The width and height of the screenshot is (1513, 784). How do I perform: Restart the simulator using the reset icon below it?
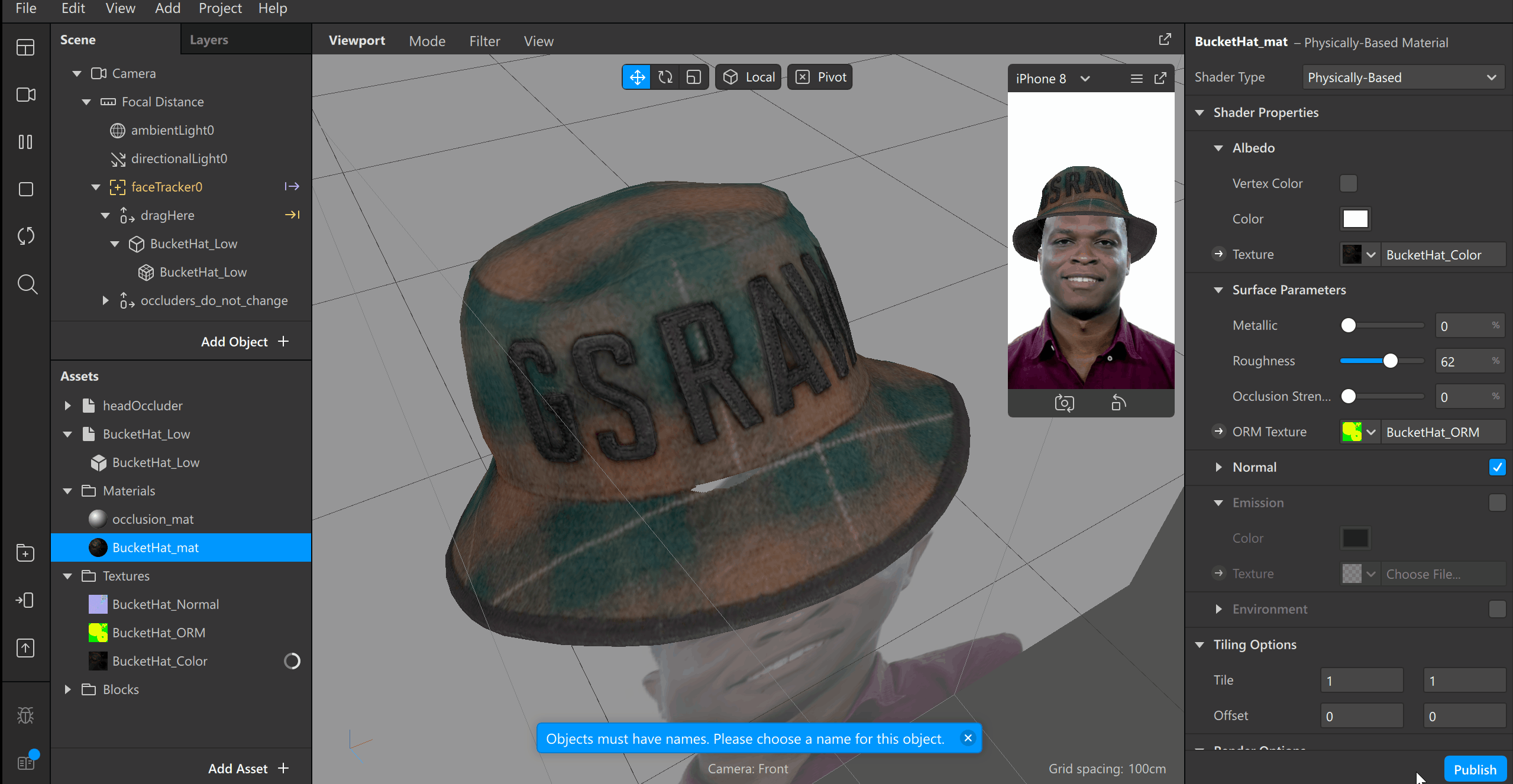pos(1118,403)
